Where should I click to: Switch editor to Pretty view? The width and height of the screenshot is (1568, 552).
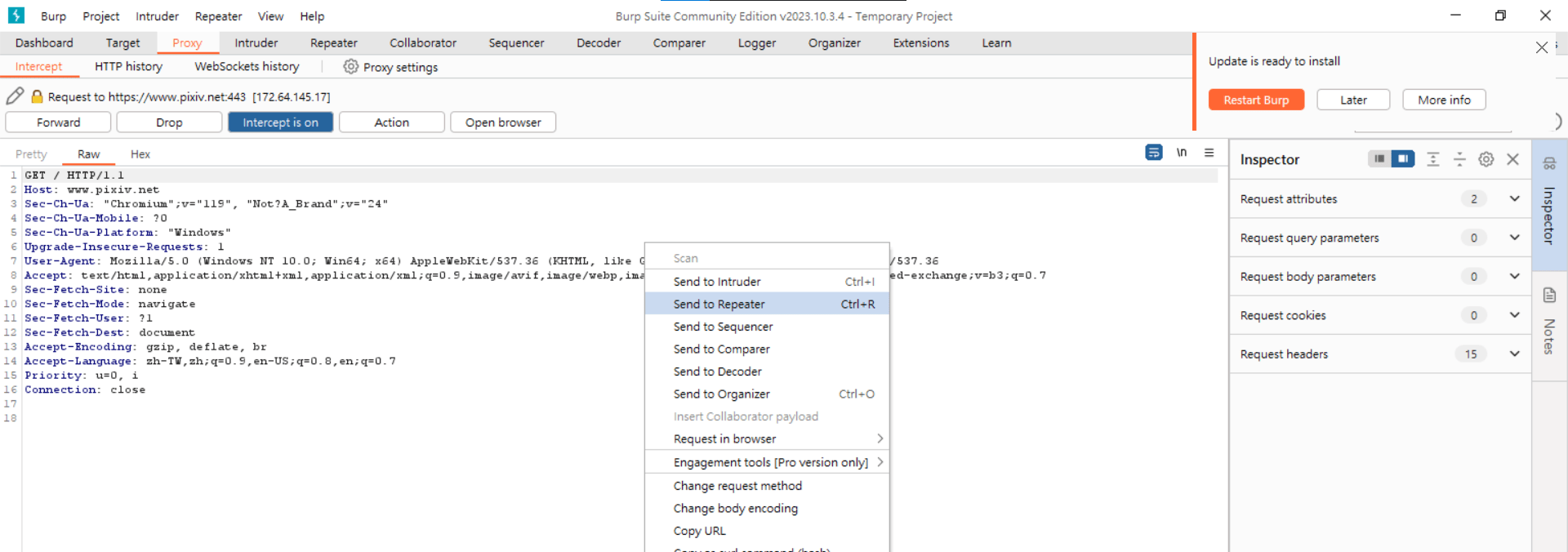(31, 154)
